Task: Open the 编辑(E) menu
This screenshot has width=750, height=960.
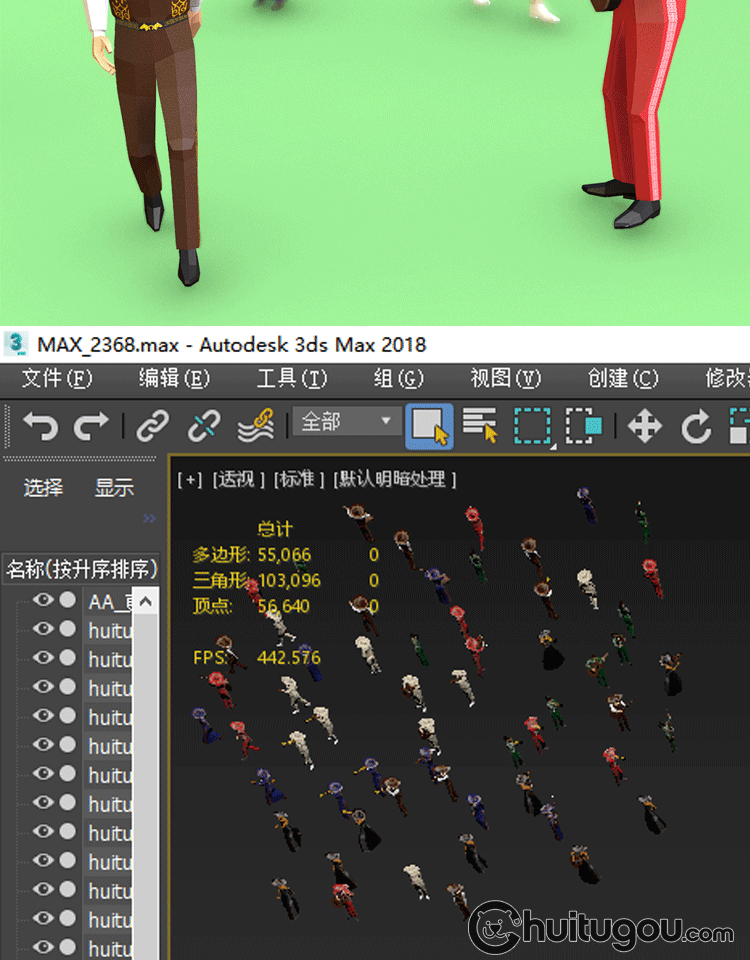Action: tap(174, 378)
